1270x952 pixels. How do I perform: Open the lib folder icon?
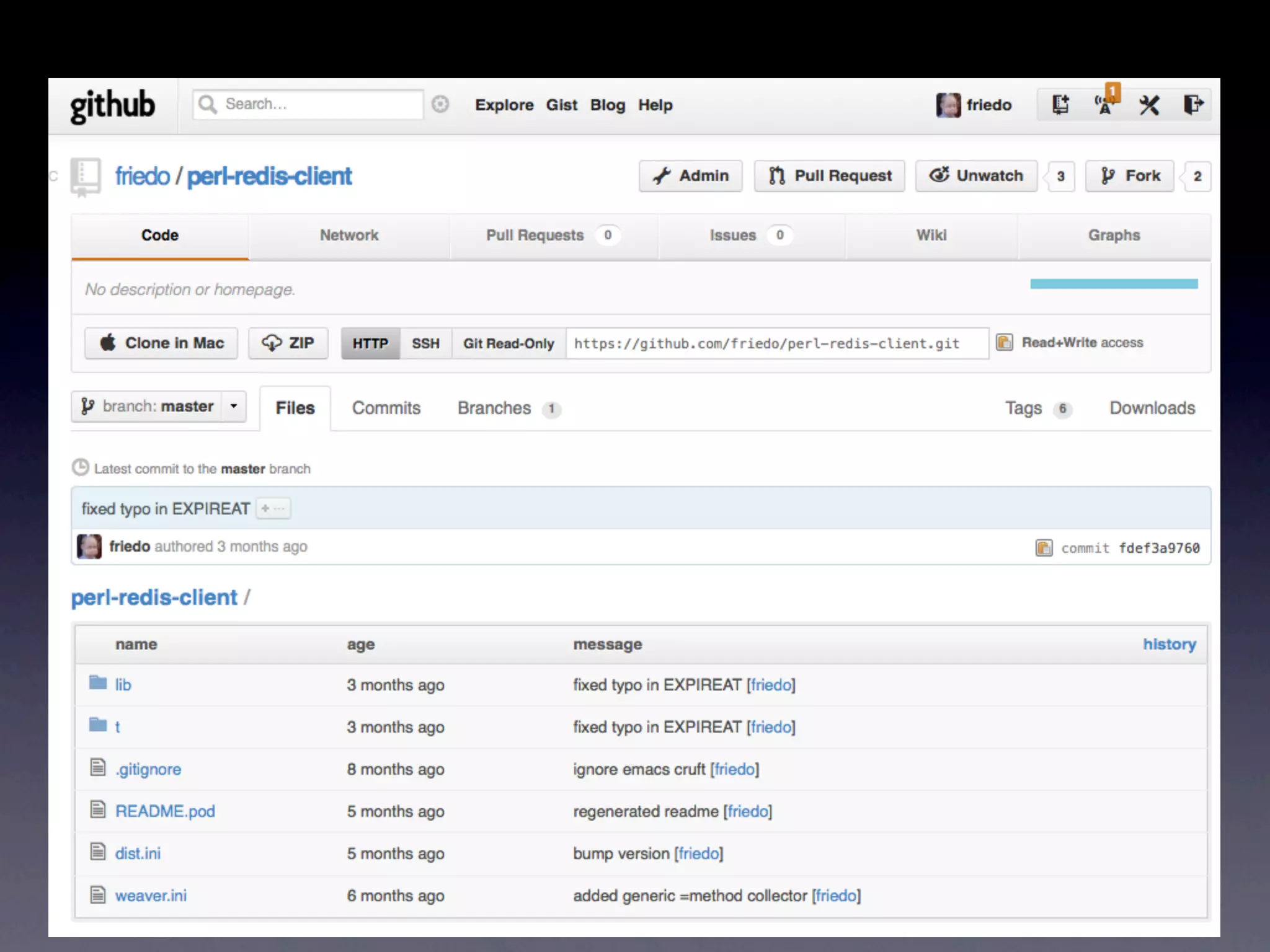98,683
